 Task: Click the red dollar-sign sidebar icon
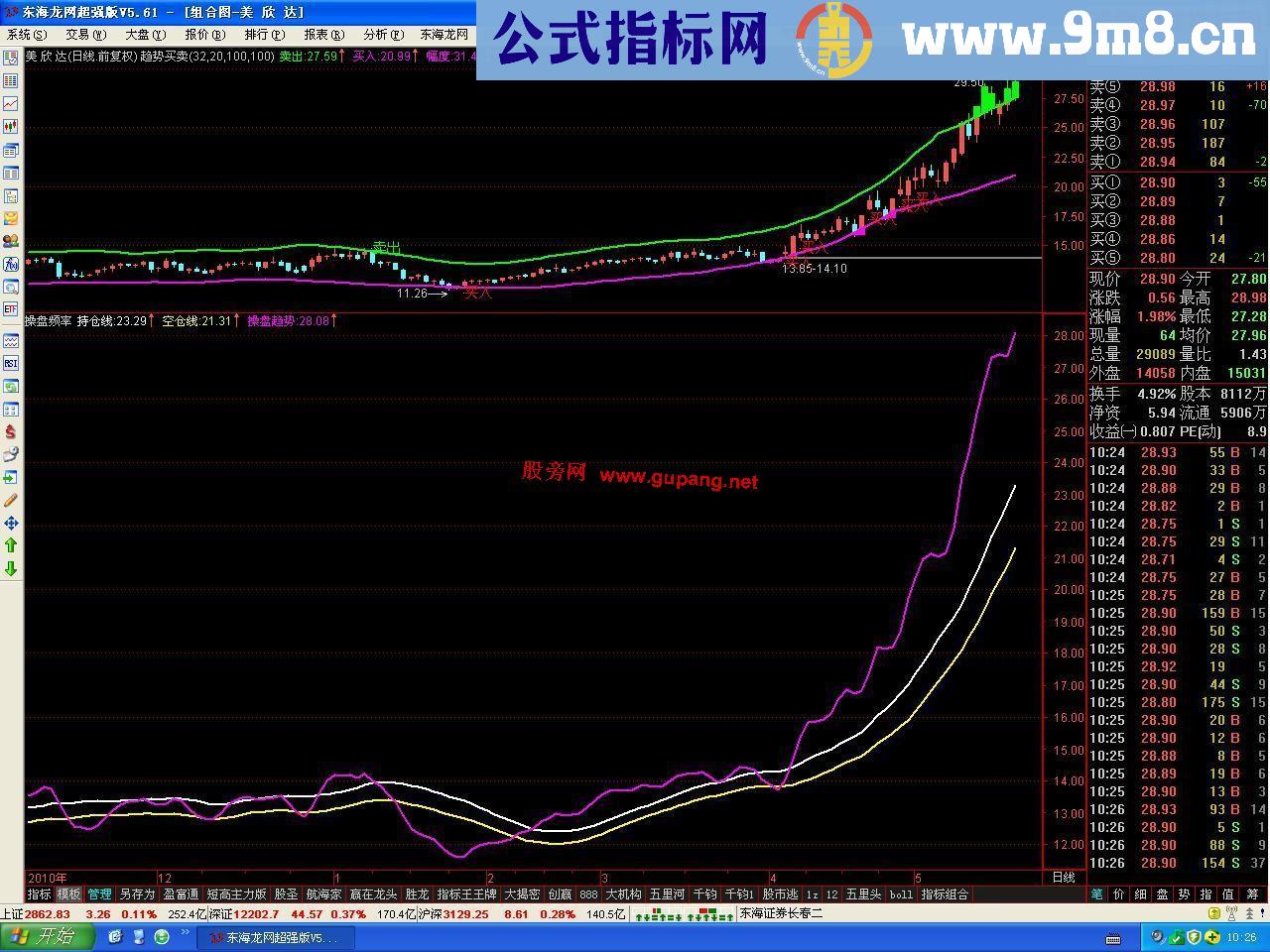pyautogui.click(x=11, y=432)
